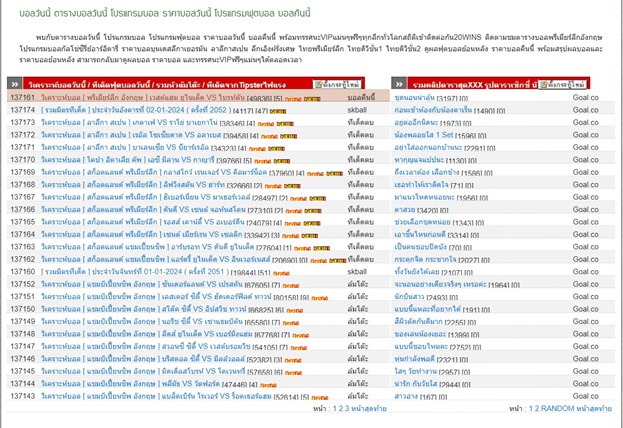Screen dimensions: 623x428
Task: Click author บอลคืนนี้ on thread 137161
Action: pyautogui.click(x=361, y=97)
